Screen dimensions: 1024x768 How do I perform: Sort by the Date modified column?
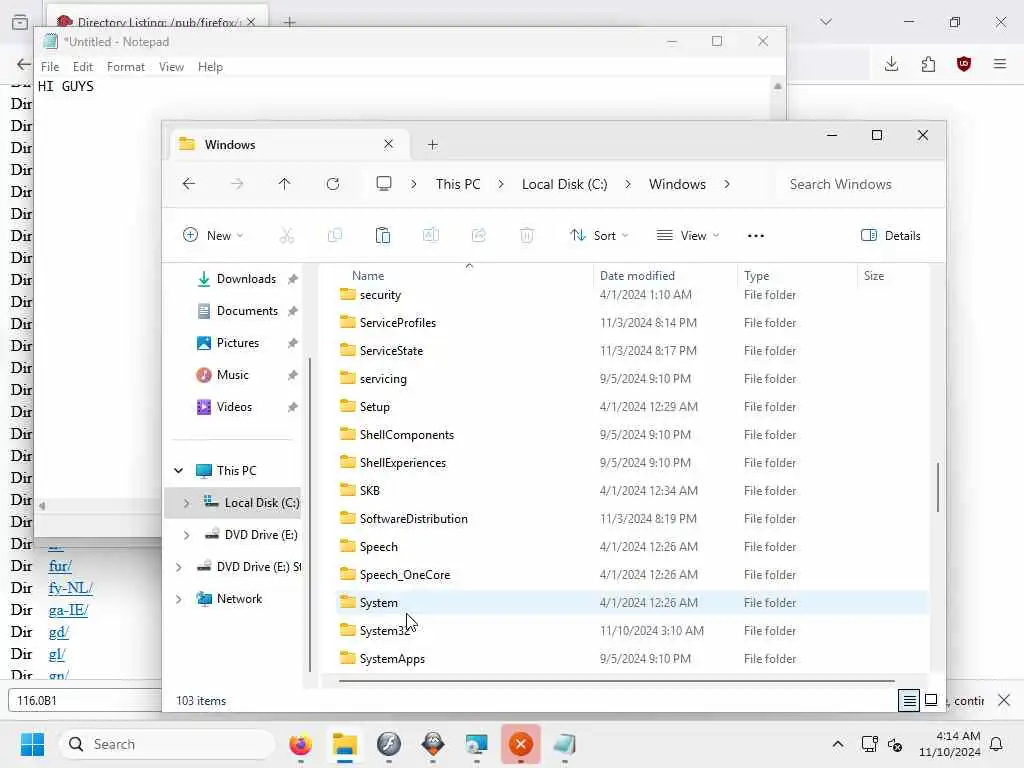point(637,276)
